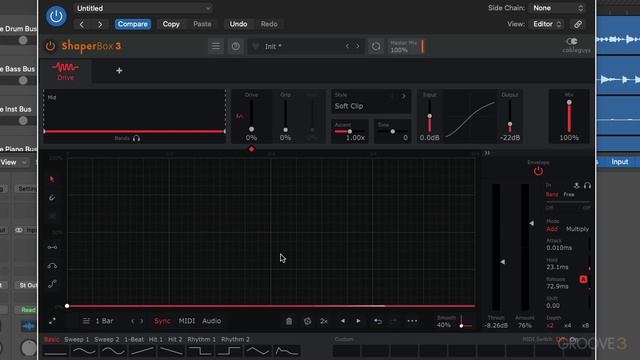Select envelope Band source
Image resolution: width=640 pixels, height=360 pixels.
[x=552, y=195]
